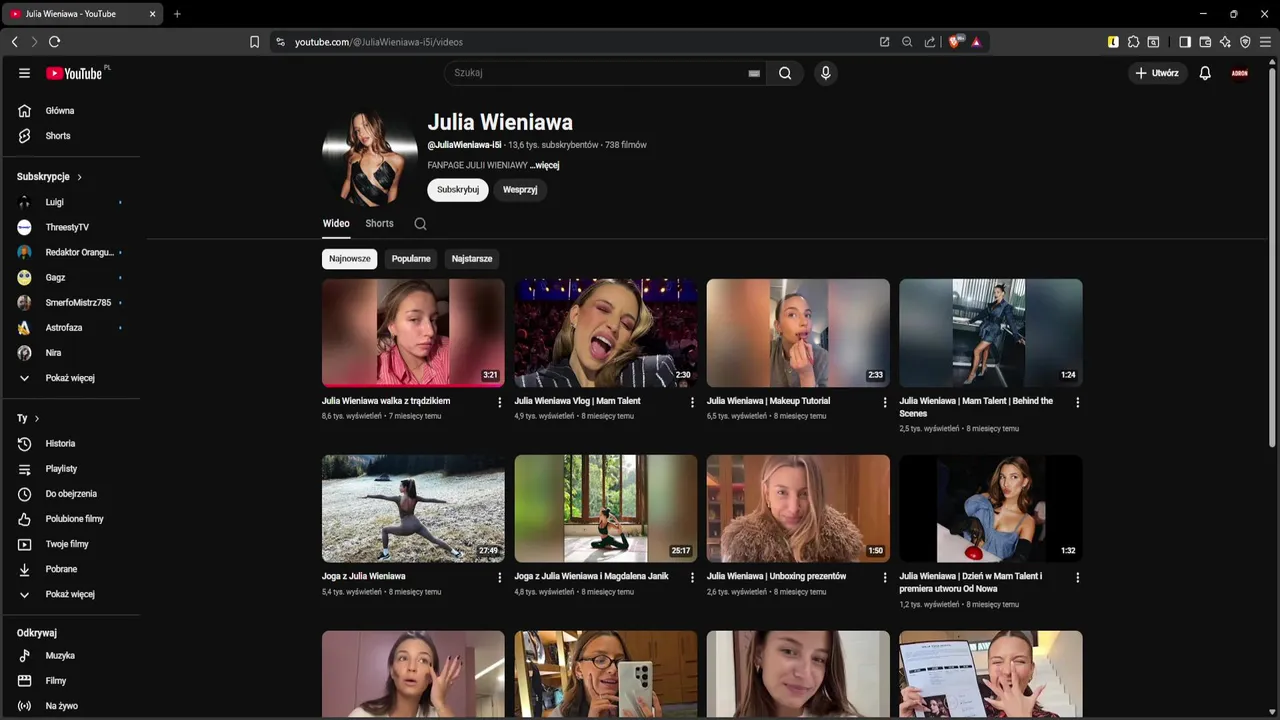This screenshot has width=1280, height=720.
Task: Click the Brave Rewards triangle icon
Action: [976, 42]
